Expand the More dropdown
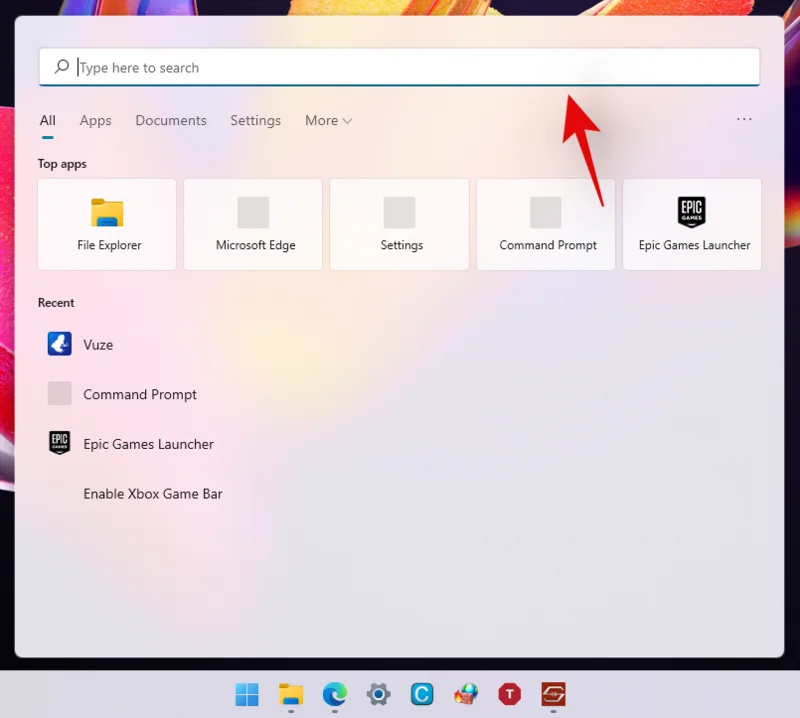 coord(329,120)
